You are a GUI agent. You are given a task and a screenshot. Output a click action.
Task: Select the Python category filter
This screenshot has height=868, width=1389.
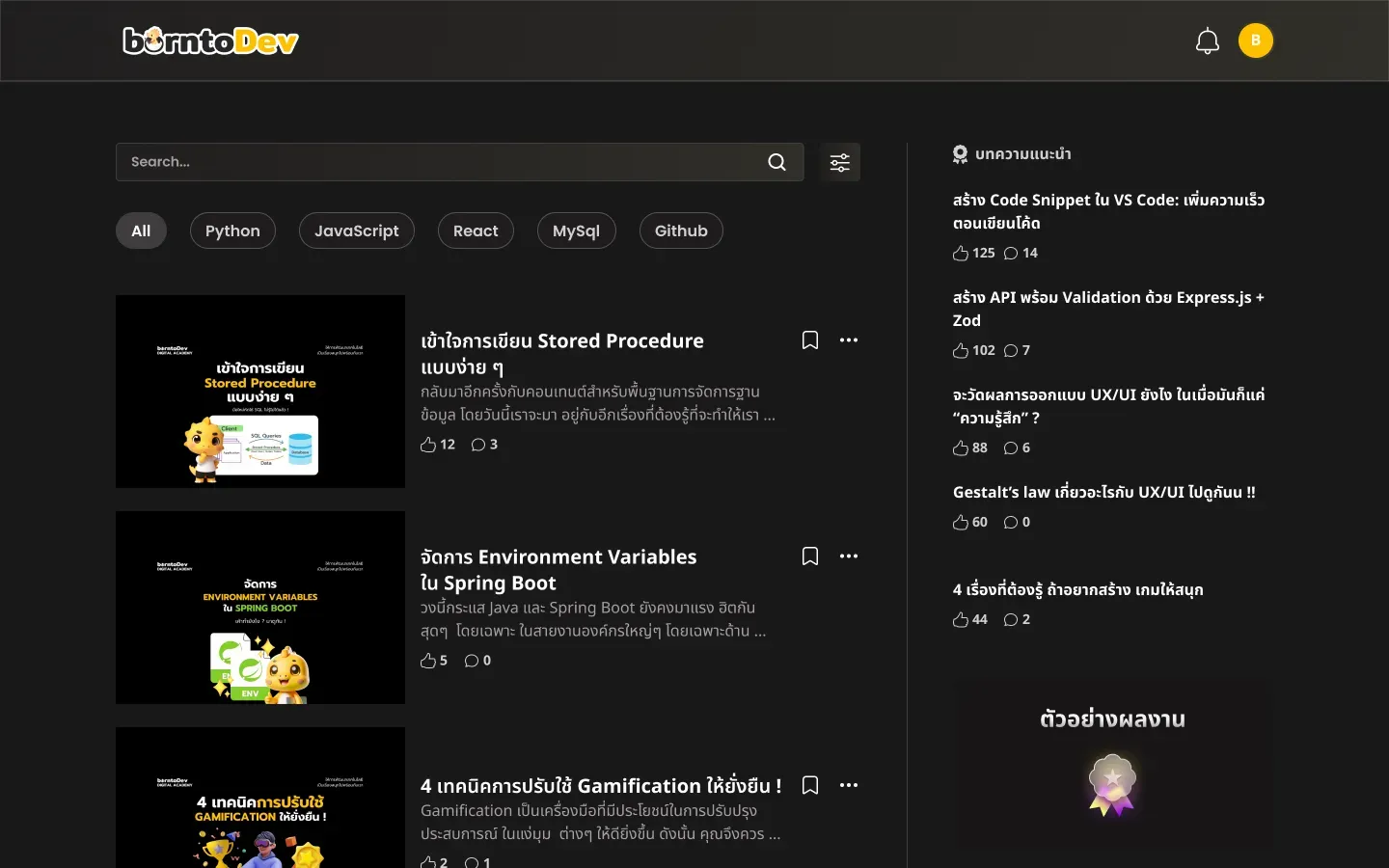232,231
